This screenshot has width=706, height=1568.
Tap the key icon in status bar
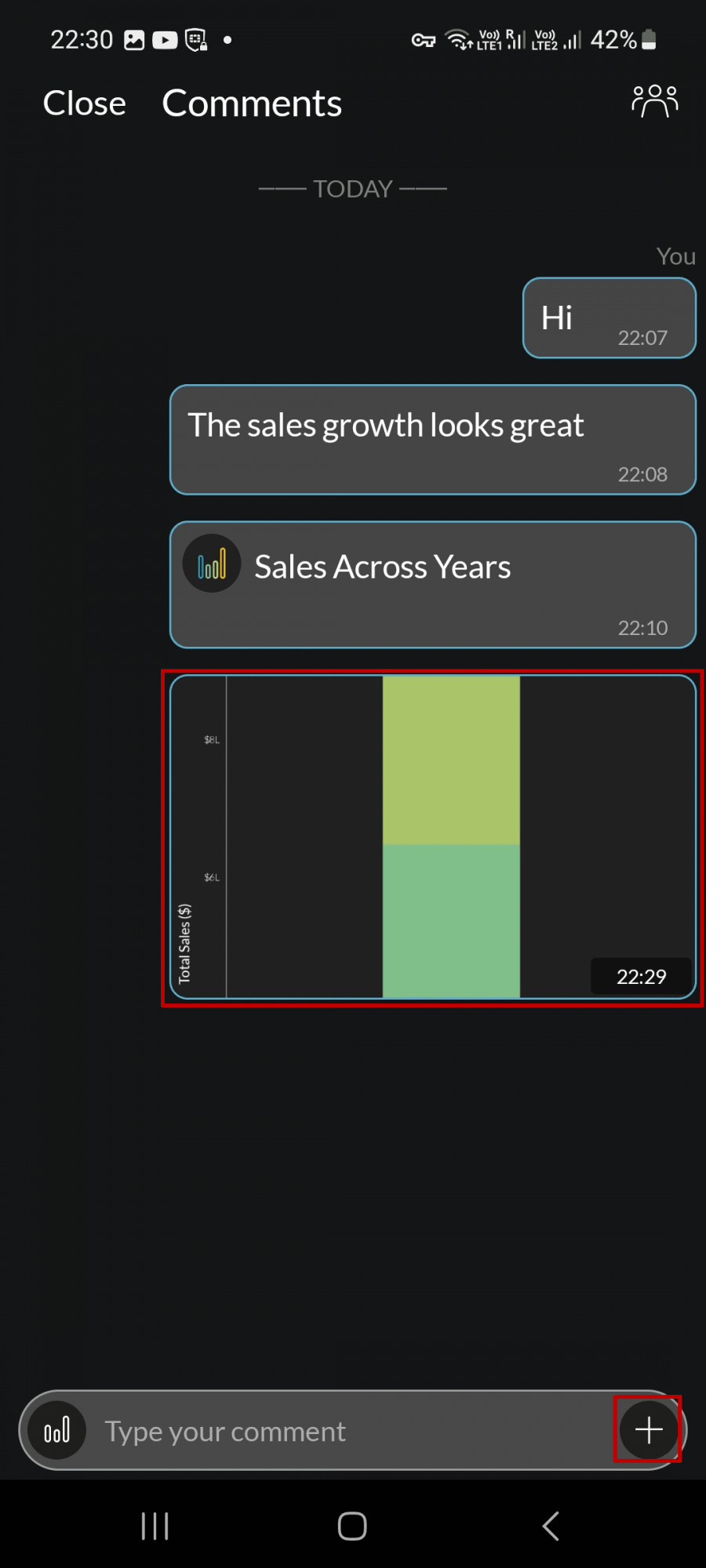423,39
